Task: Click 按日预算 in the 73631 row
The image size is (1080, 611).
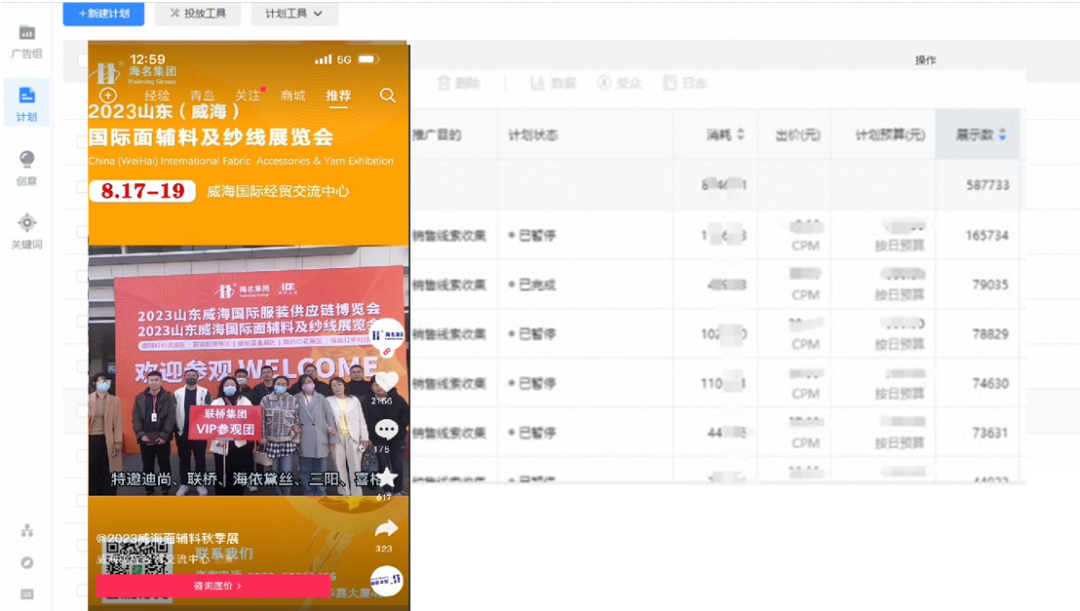Action: (900, 443)
